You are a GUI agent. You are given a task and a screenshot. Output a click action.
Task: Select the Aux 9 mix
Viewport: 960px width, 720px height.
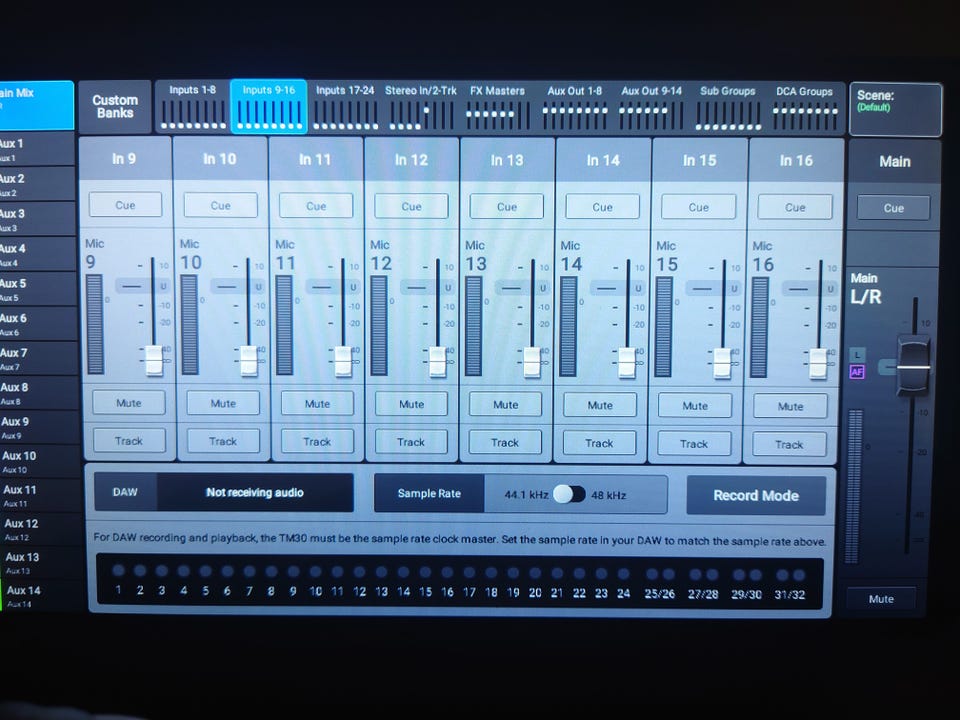click(39, 427)
